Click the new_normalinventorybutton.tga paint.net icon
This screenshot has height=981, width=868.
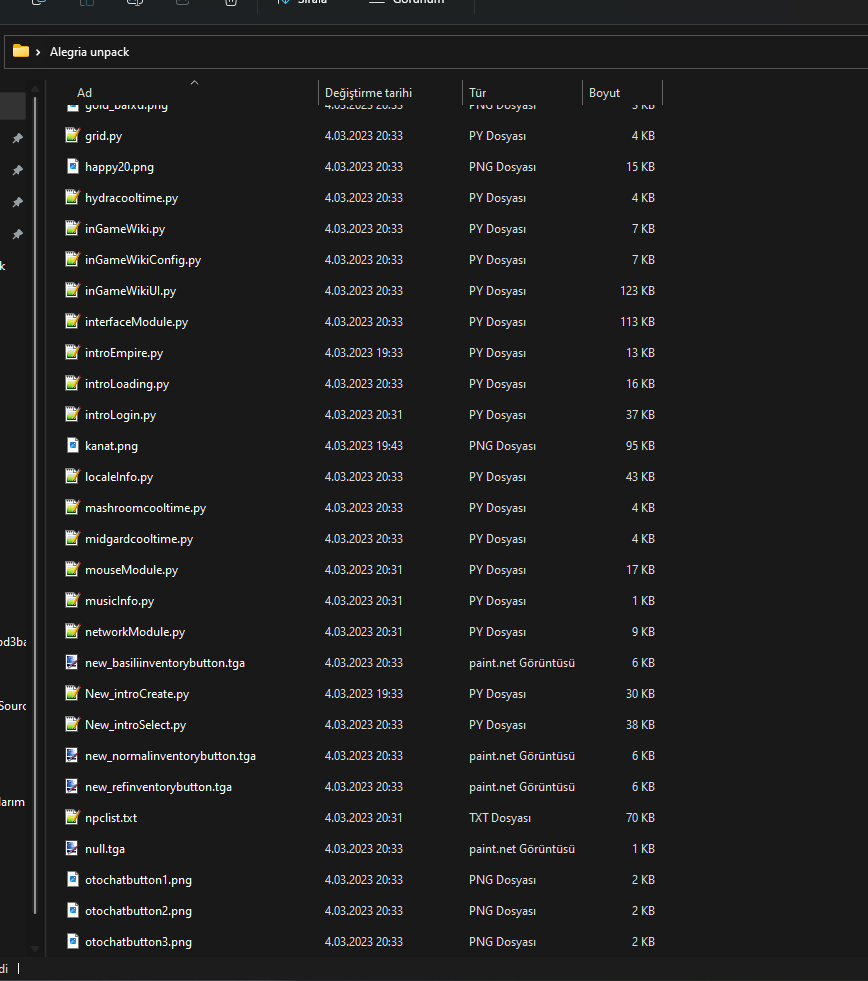[x=73, y=755]
